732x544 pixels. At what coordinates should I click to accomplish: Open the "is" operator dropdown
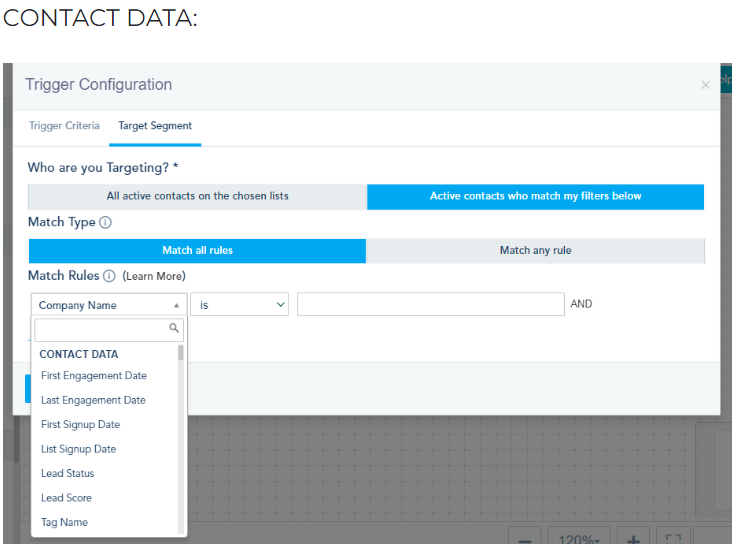[240, 305]
